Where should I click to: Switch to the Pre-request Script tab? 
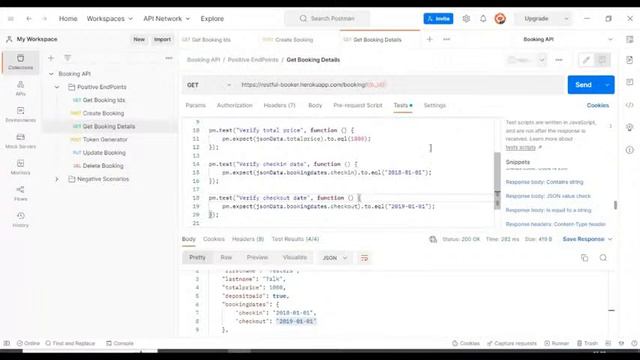click(358, 105)
